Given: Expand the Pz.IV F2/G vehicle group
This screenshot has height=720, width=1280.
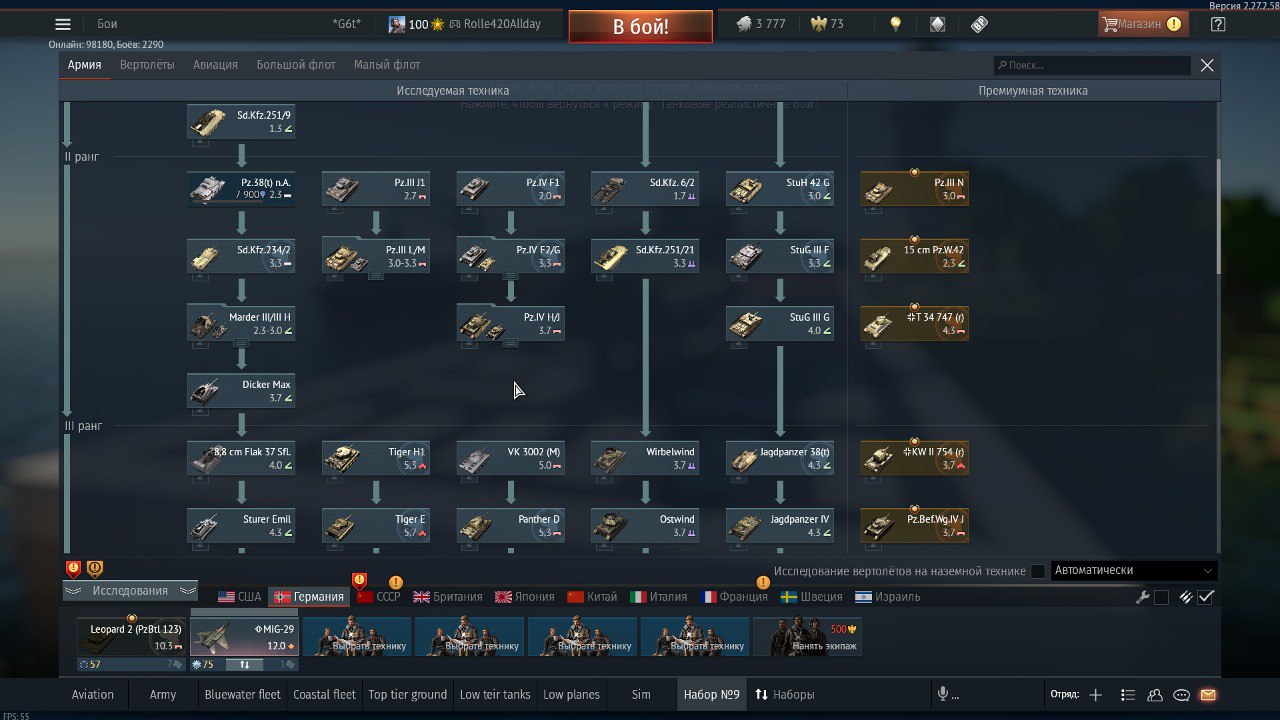Looking at the screenshot, I should [511, 275].
